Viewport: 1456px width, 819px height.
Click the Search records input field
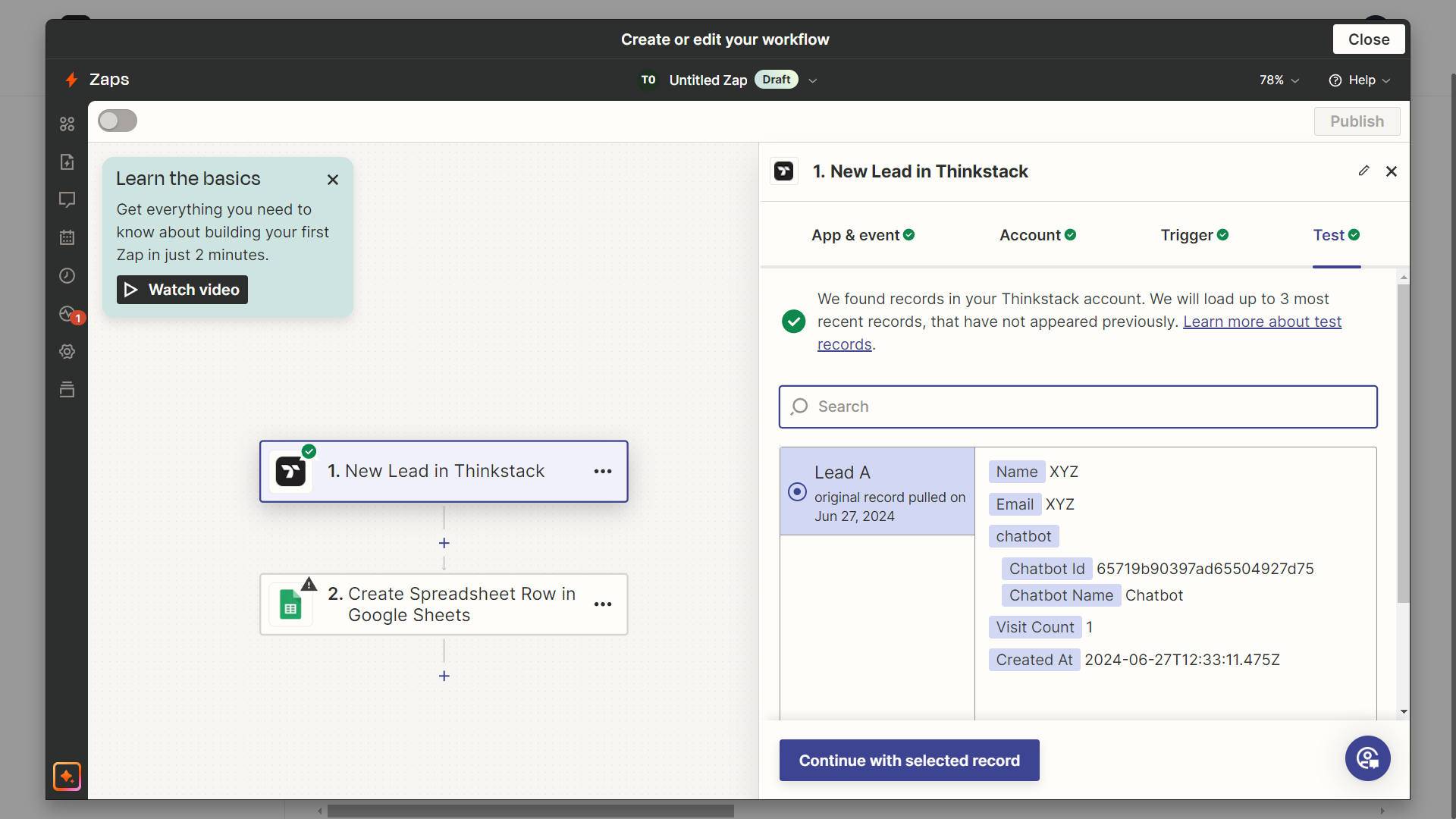pyautogui.click(x=1078, y=406)
